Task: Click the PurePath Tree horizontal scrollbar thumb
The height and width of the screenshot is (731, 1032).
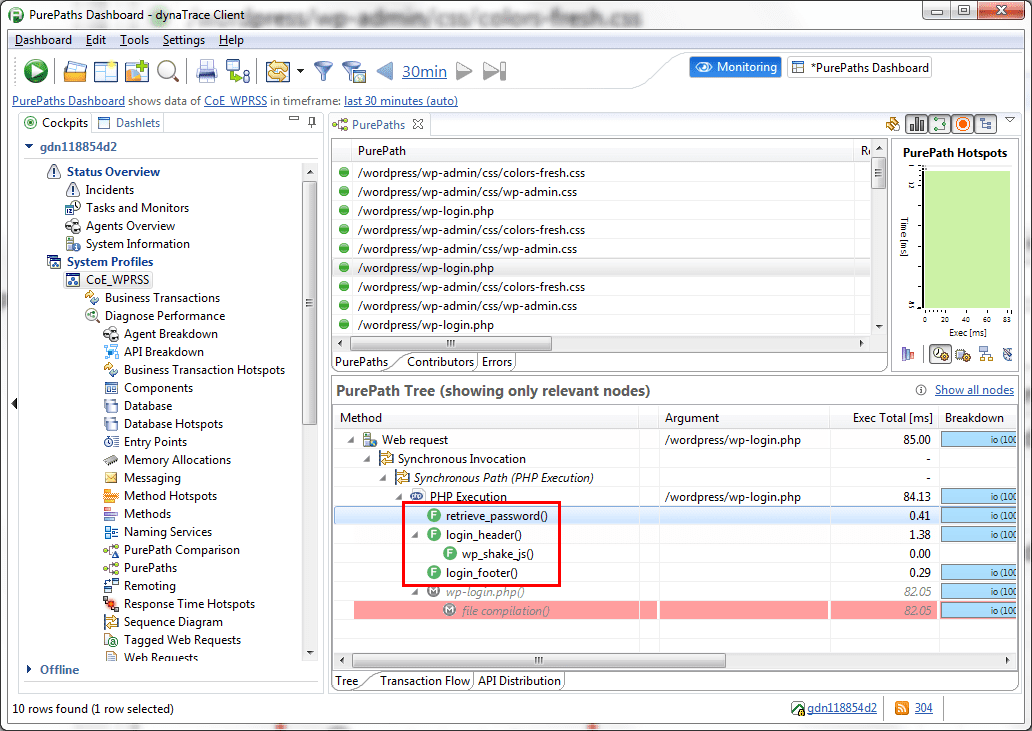Action: (538, 660)
